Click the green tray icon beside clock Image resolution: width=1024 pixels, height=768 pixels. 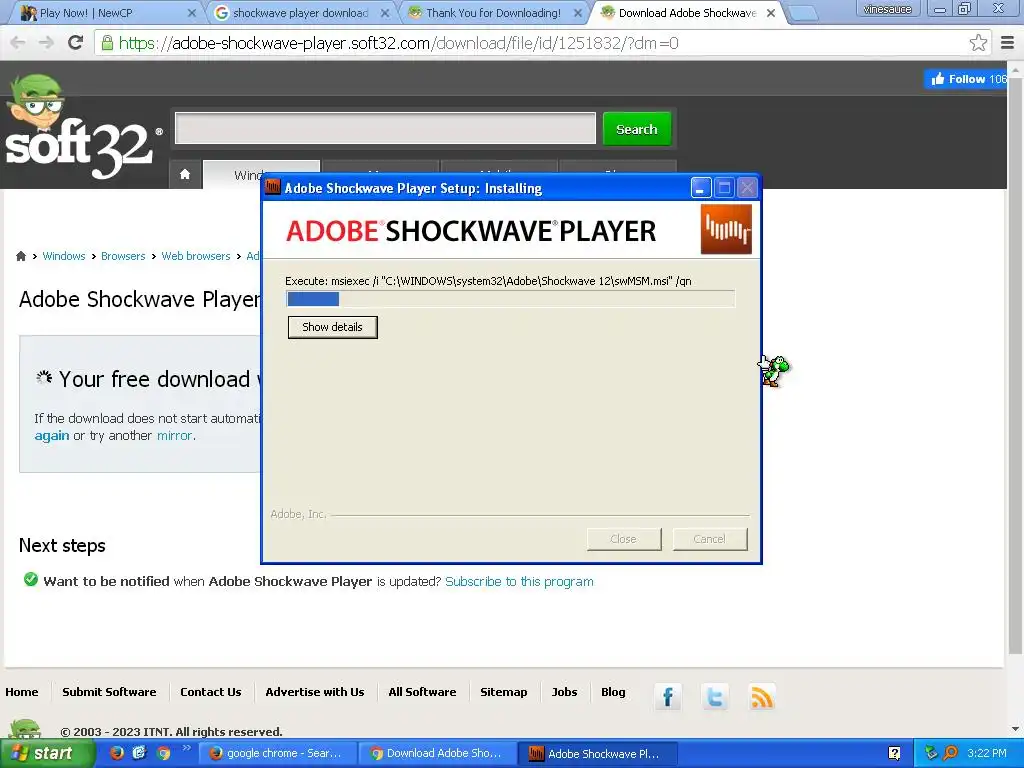931,753
